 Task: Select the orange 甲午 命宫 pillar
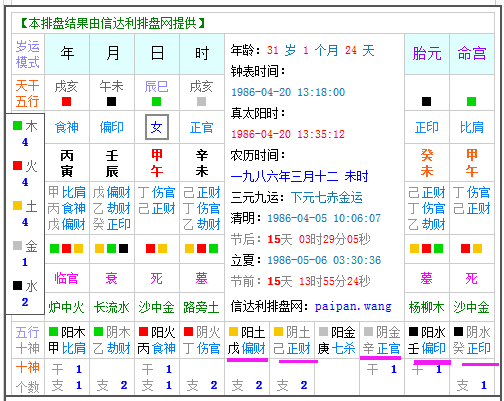click(472, 163)
